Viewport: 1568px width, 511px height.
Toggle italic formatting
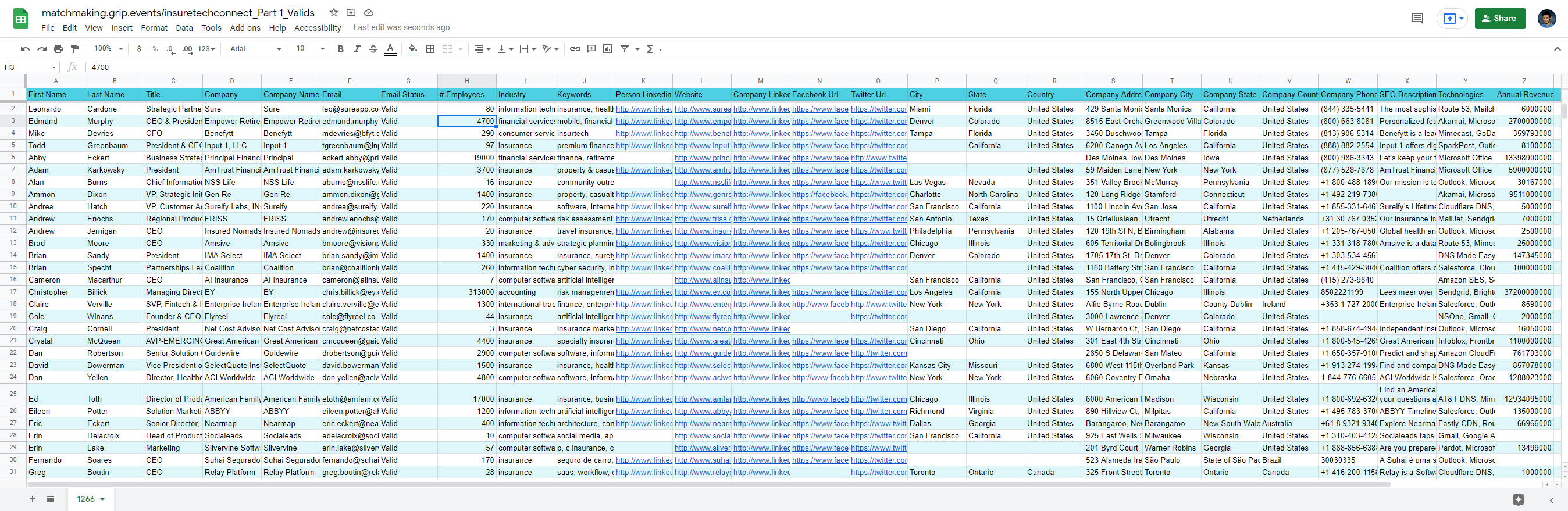coord(357,49)
